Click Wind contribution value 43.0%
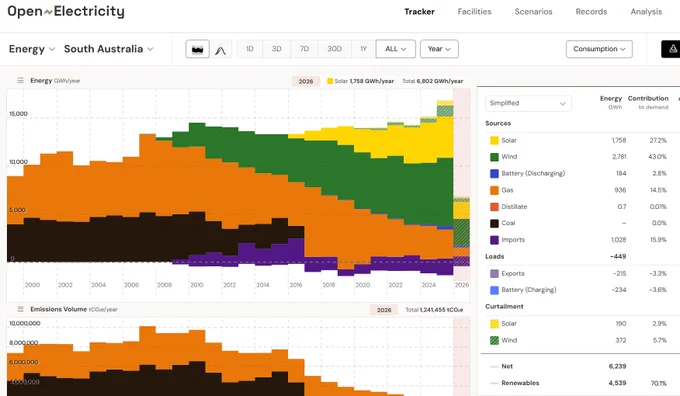Screen dimensions: 680x396 click(x=657, y=157)
